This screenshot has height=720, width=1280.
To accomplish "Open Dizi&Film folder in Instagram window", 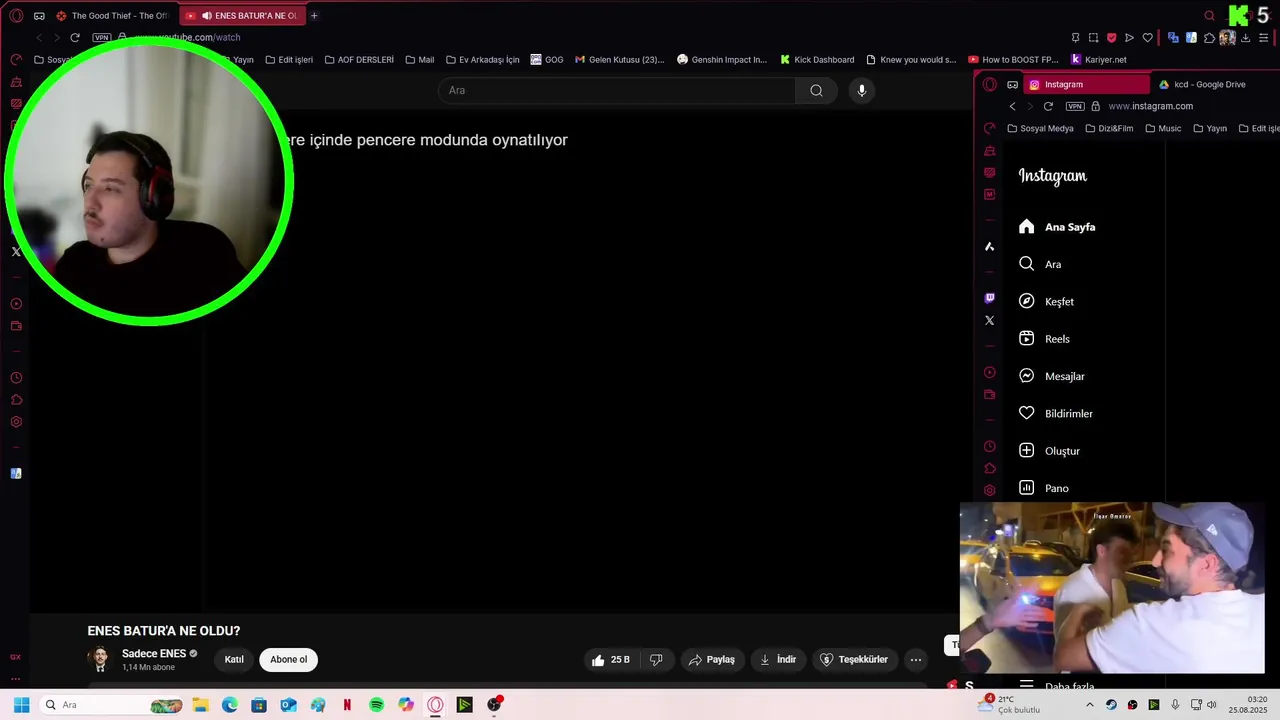I will 1109,129.
